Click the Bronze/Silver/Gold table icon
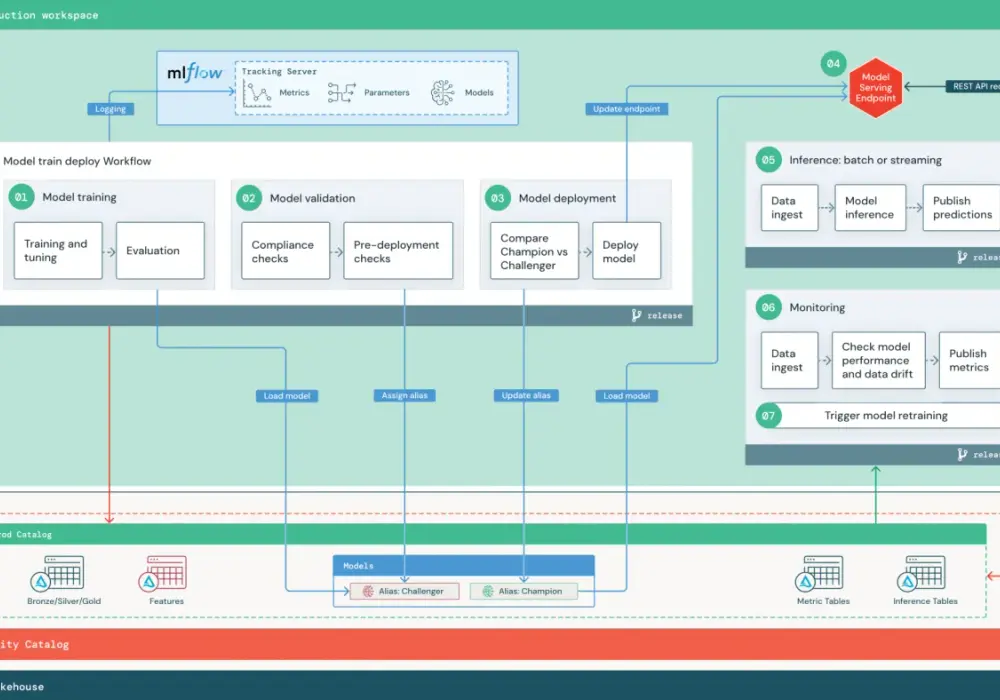 (57, 573)
